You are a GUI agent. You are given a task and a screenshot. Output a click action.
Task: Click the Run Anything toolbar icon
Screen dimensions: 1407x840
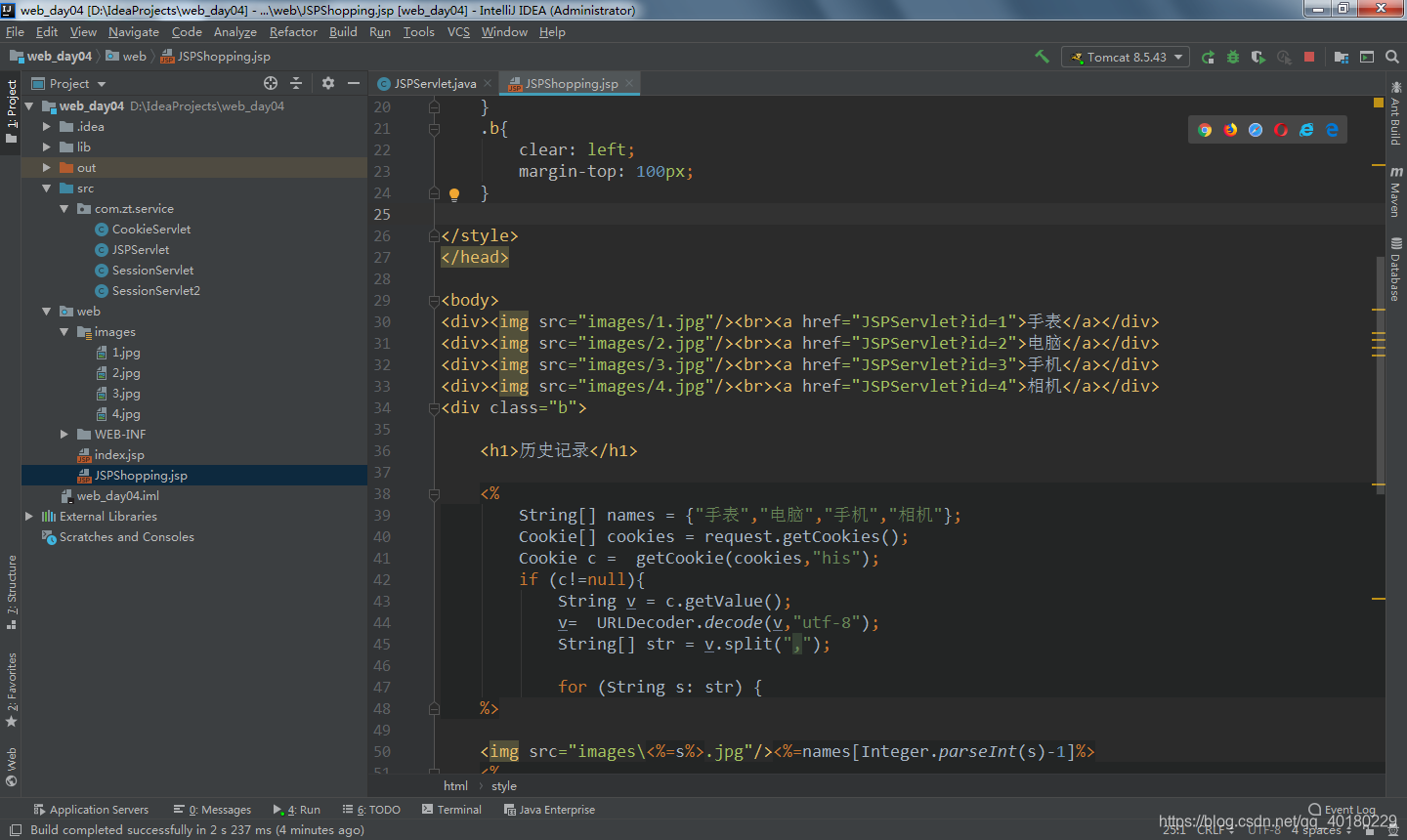(1367, 57)
